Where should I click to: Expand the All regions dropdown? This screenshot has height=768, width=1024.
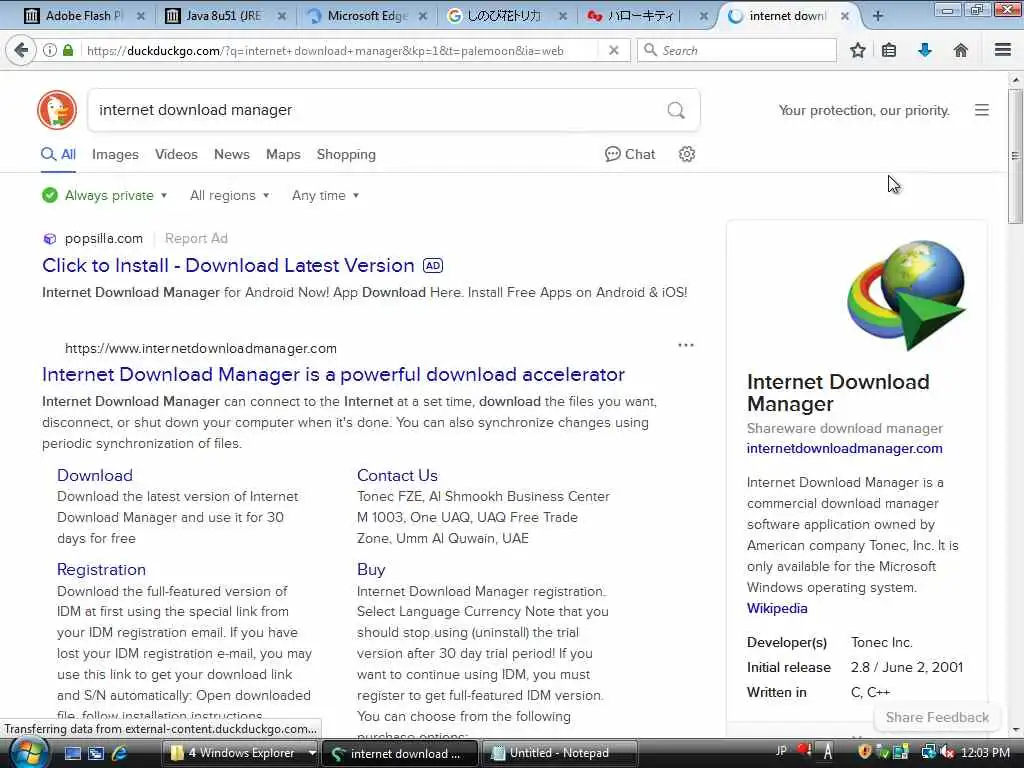click(229, 195)
